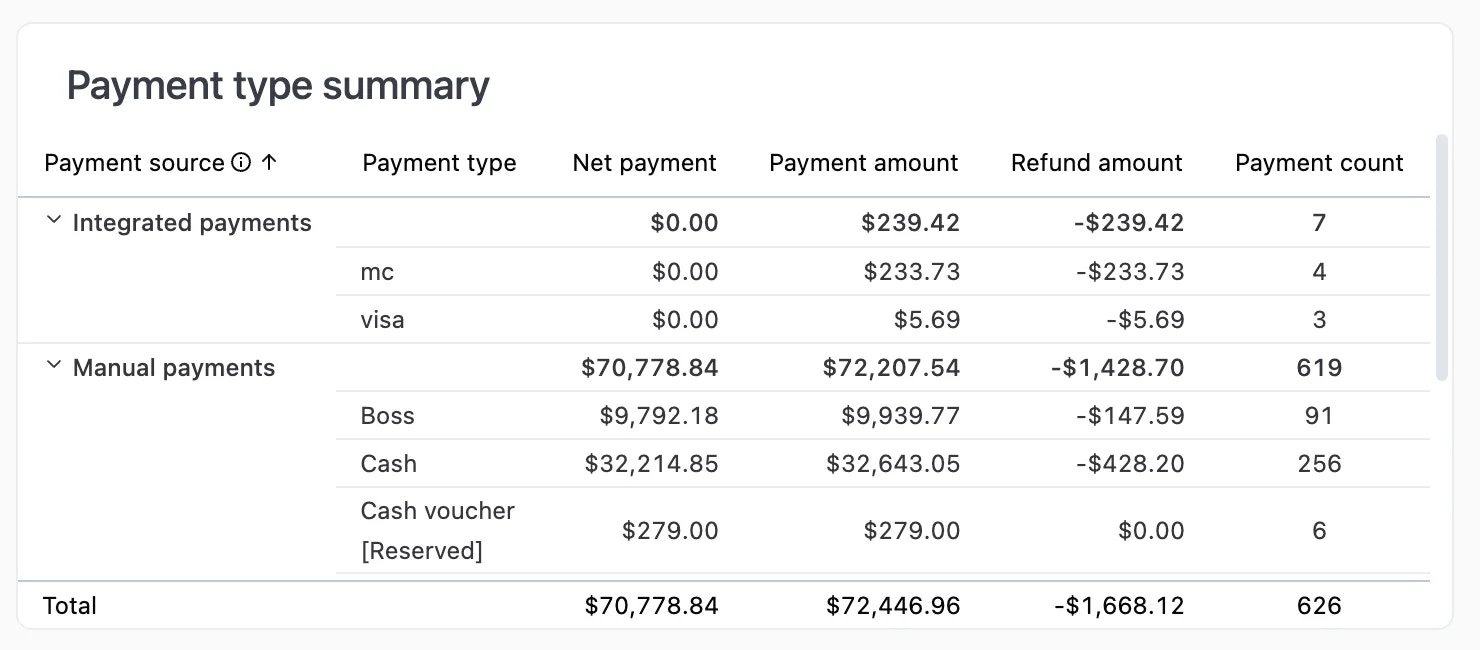Select the Cash voucher [Reserved] row

click(437, 530)
